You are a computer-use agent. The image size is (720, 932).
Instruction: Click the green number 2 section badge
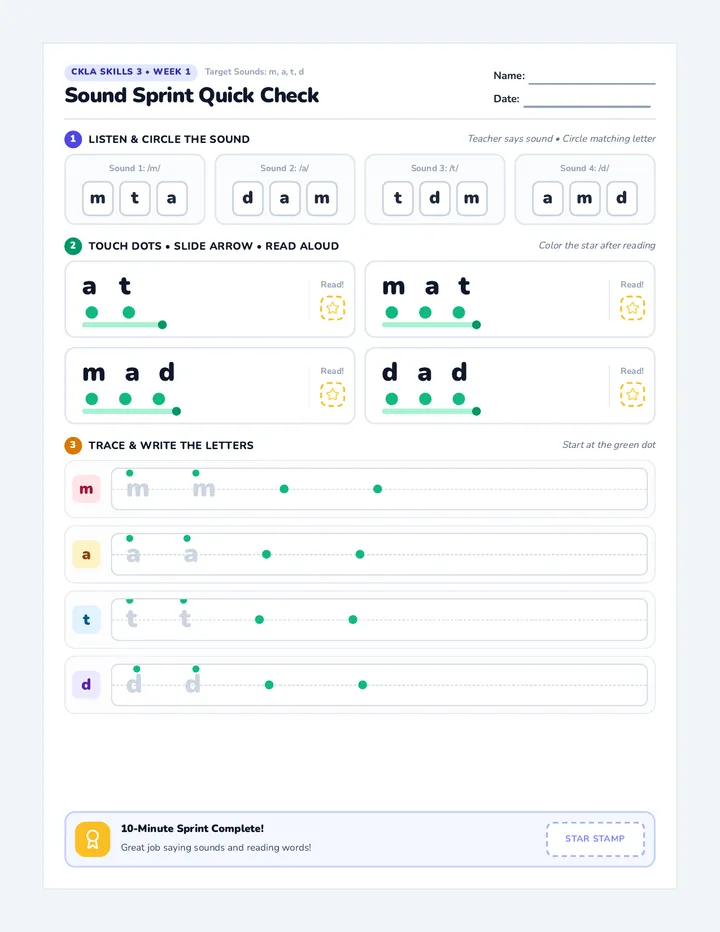point(73,245)
